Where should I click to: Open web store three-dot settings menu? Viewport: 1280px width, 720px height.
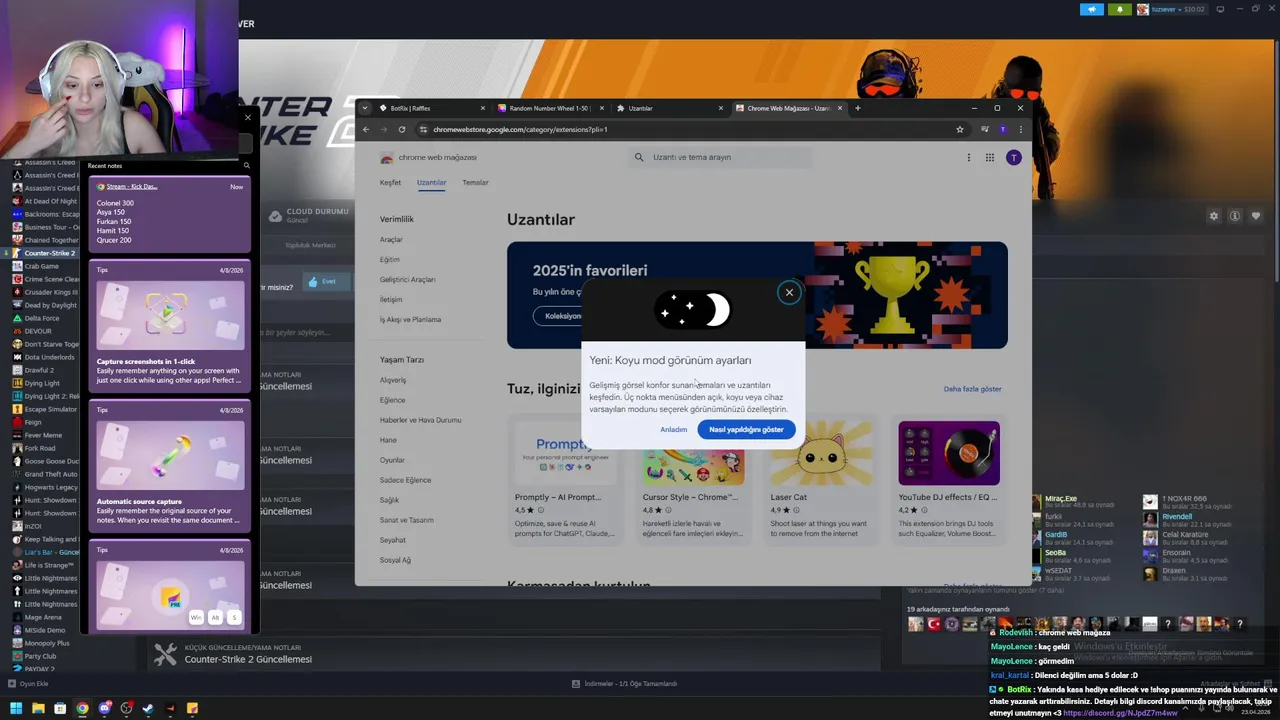(x=968, y=157)
